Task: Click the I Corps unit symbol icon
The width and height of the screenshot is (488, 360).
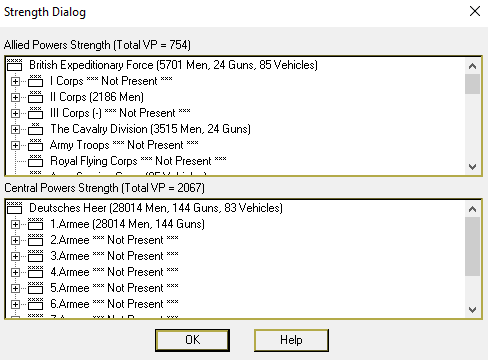Action: click(x=35, y=81)
